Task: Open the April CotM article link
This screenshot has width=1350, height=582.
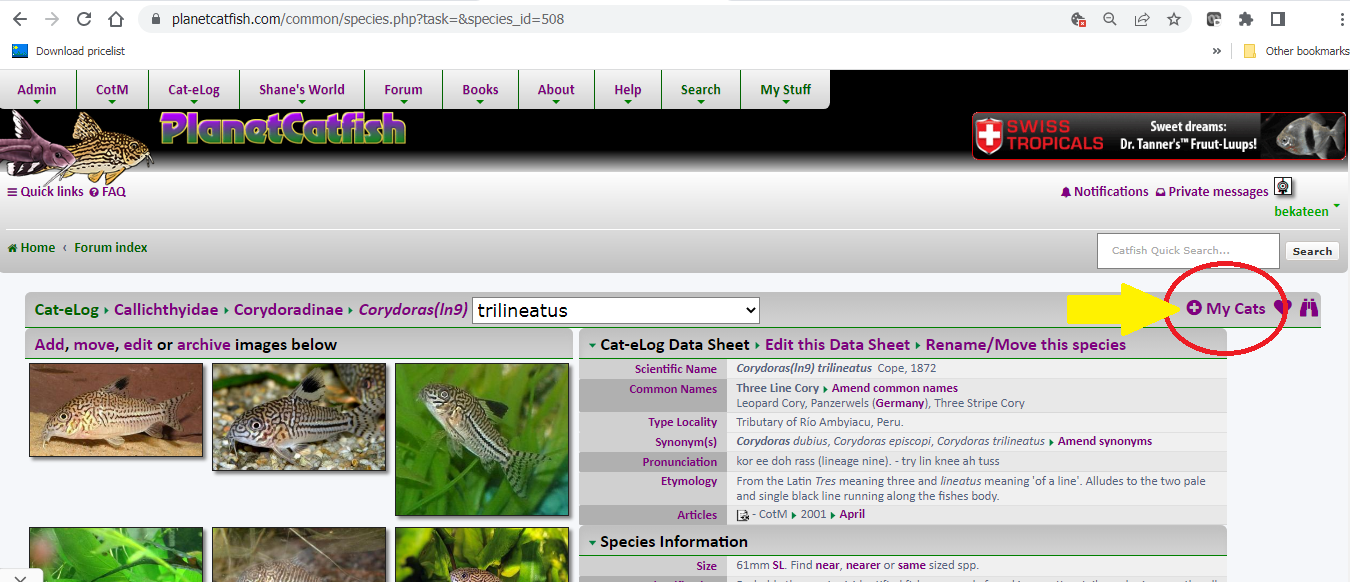Action: (x=852, y=514)
